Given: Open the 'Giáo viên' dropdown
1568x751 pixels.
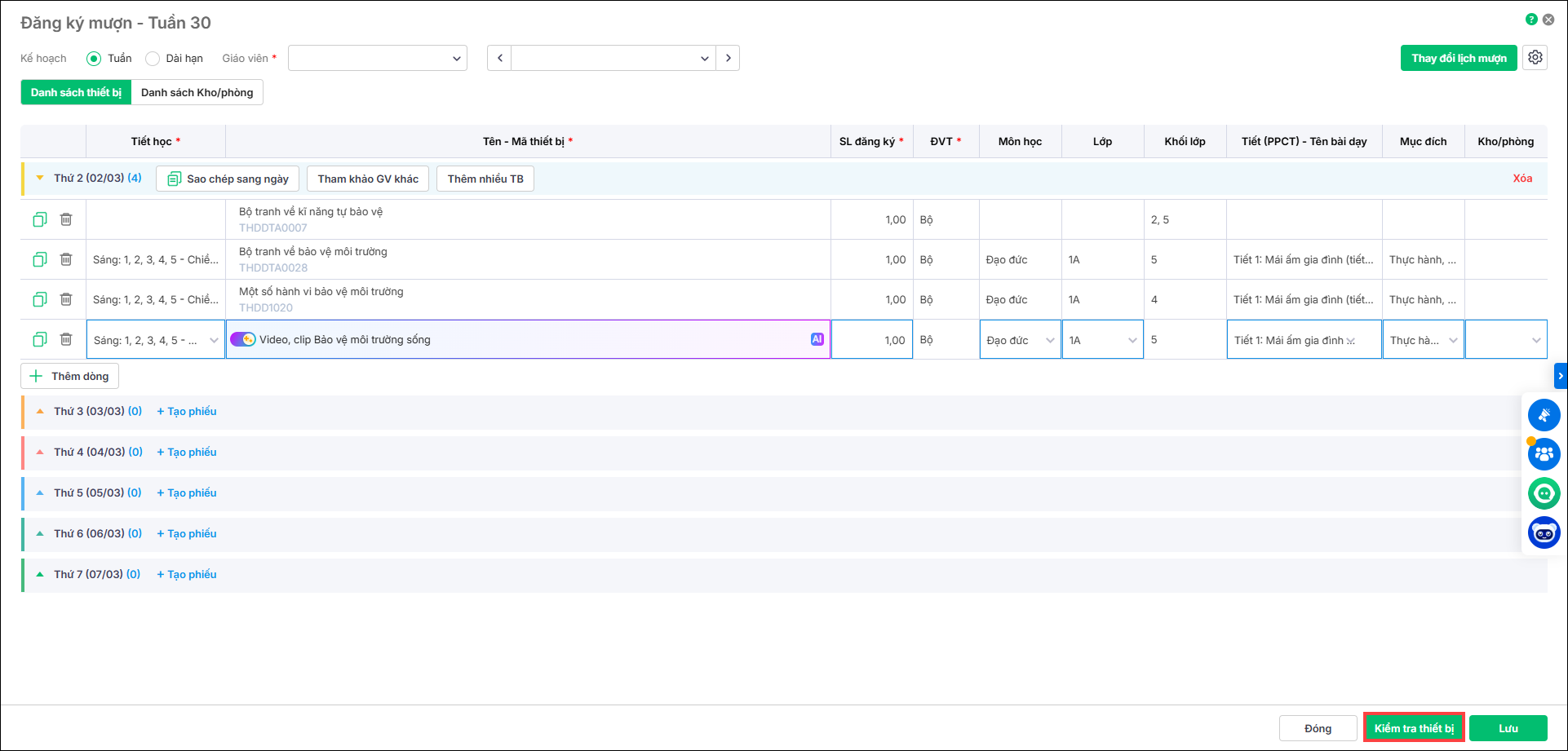Looking at the screenshot, I should point(377,58).
